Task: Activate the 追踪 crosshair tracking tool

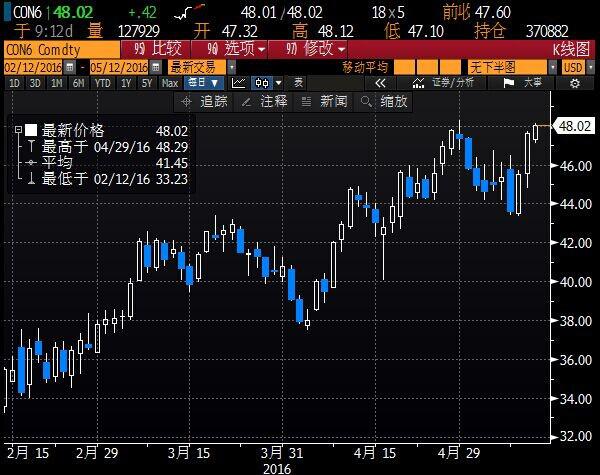Action: 204,101
